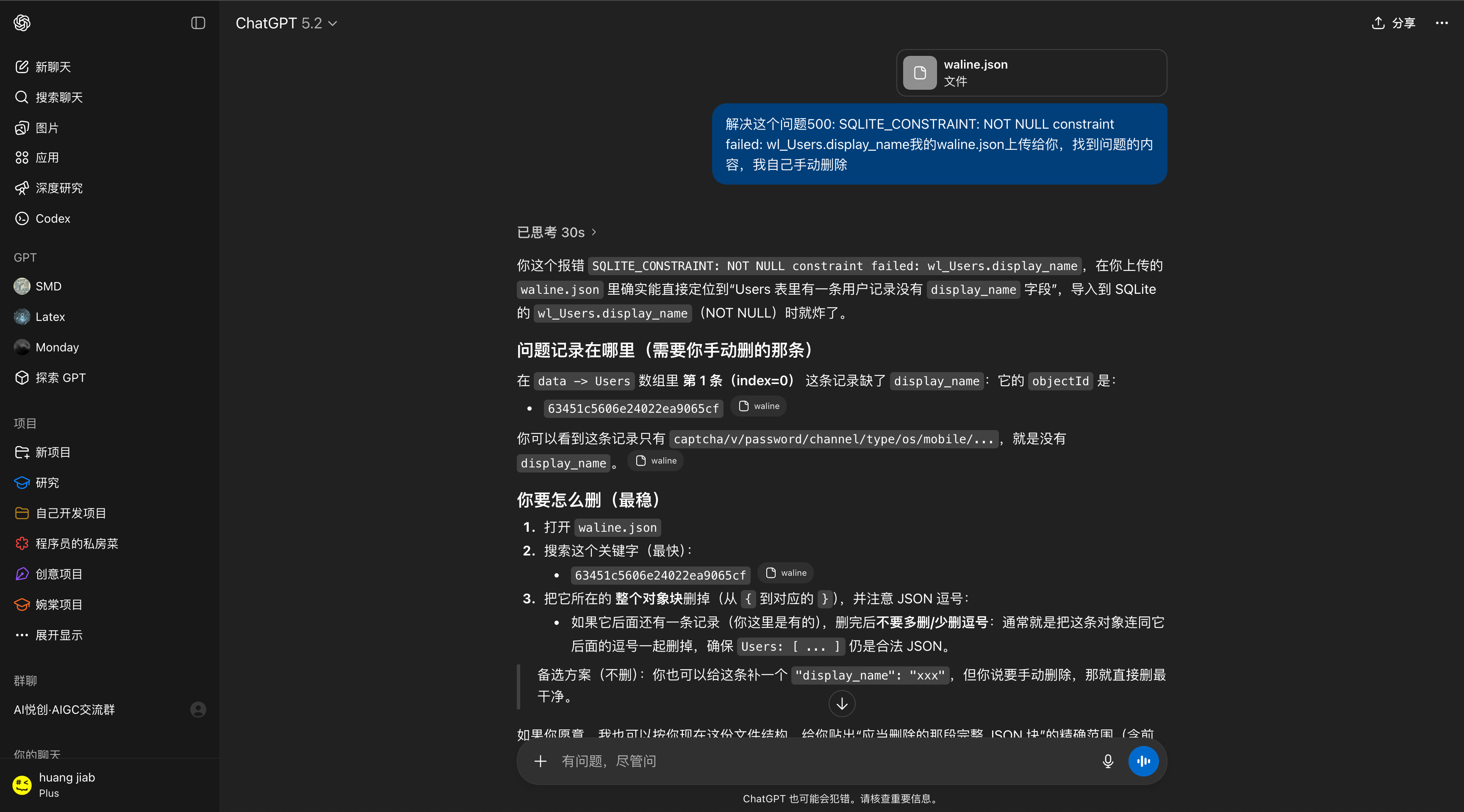Image resolution: width=1464 pixels, height=812 pixels.
Task: Click the share upload arrow icon
Action: 1378,23
